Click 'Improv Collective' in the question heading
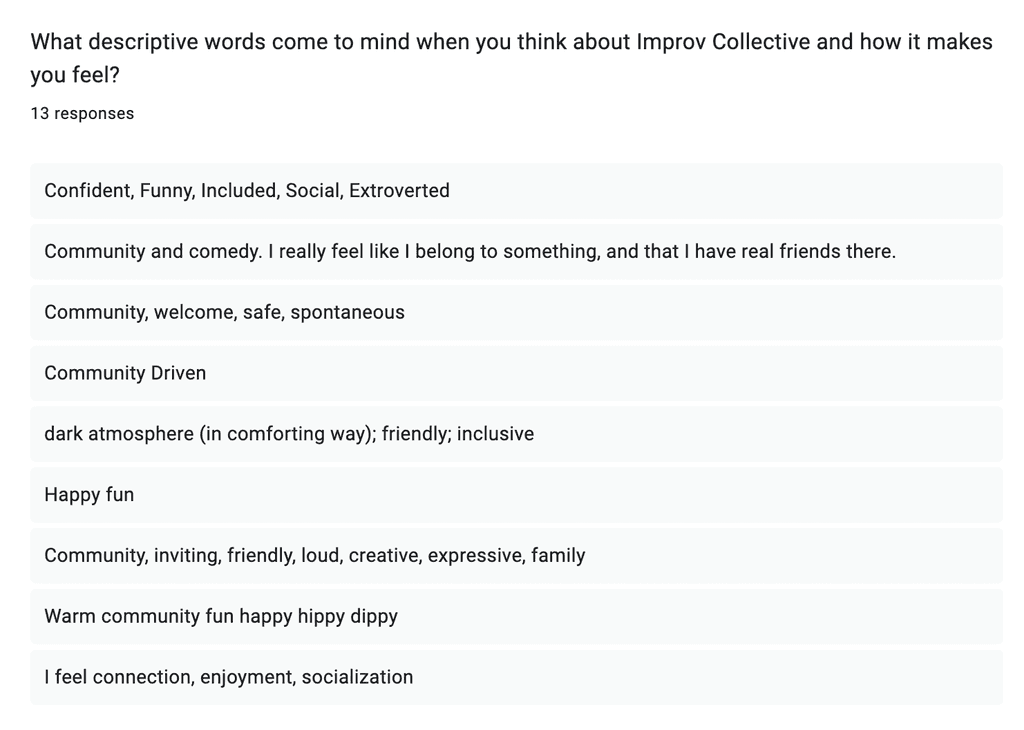Viewport: 1024px width, 730px height. pos(723,42)
